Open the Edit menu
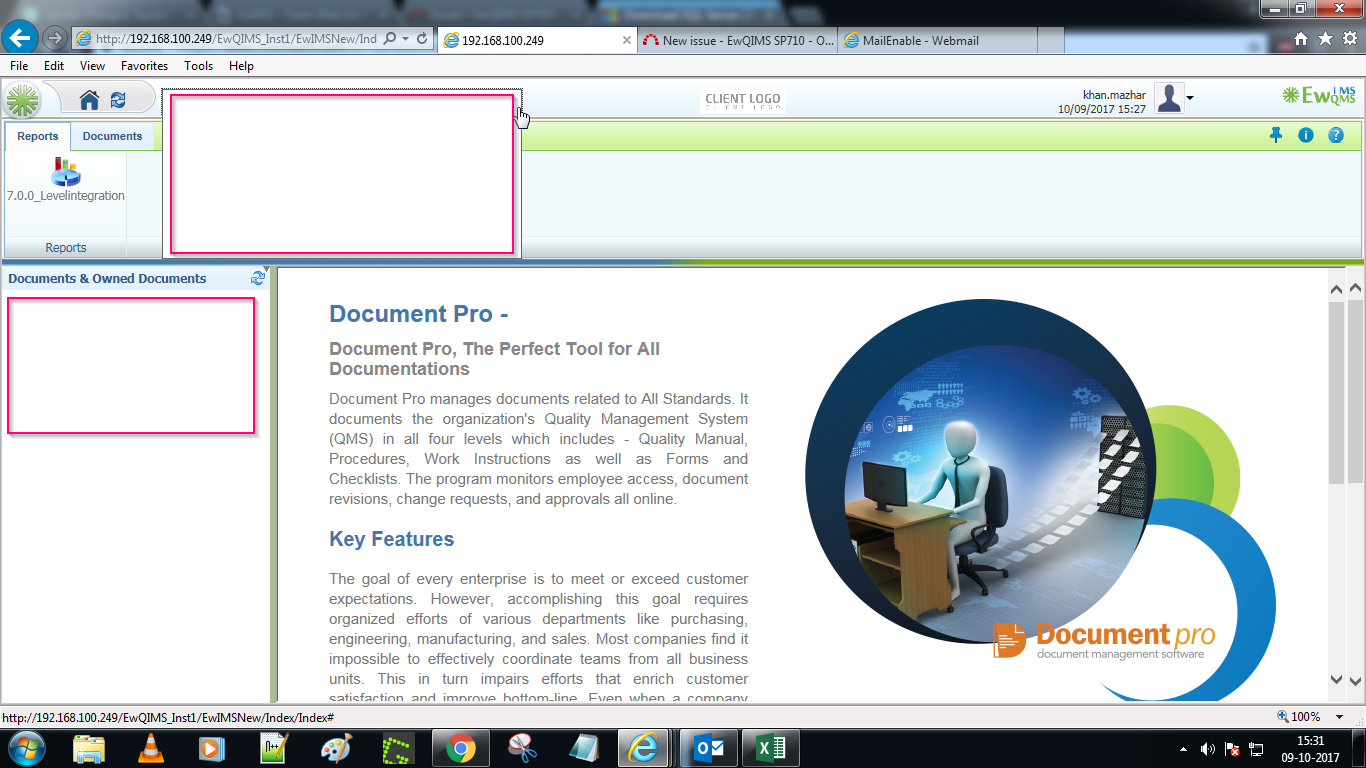 [54, 66]
